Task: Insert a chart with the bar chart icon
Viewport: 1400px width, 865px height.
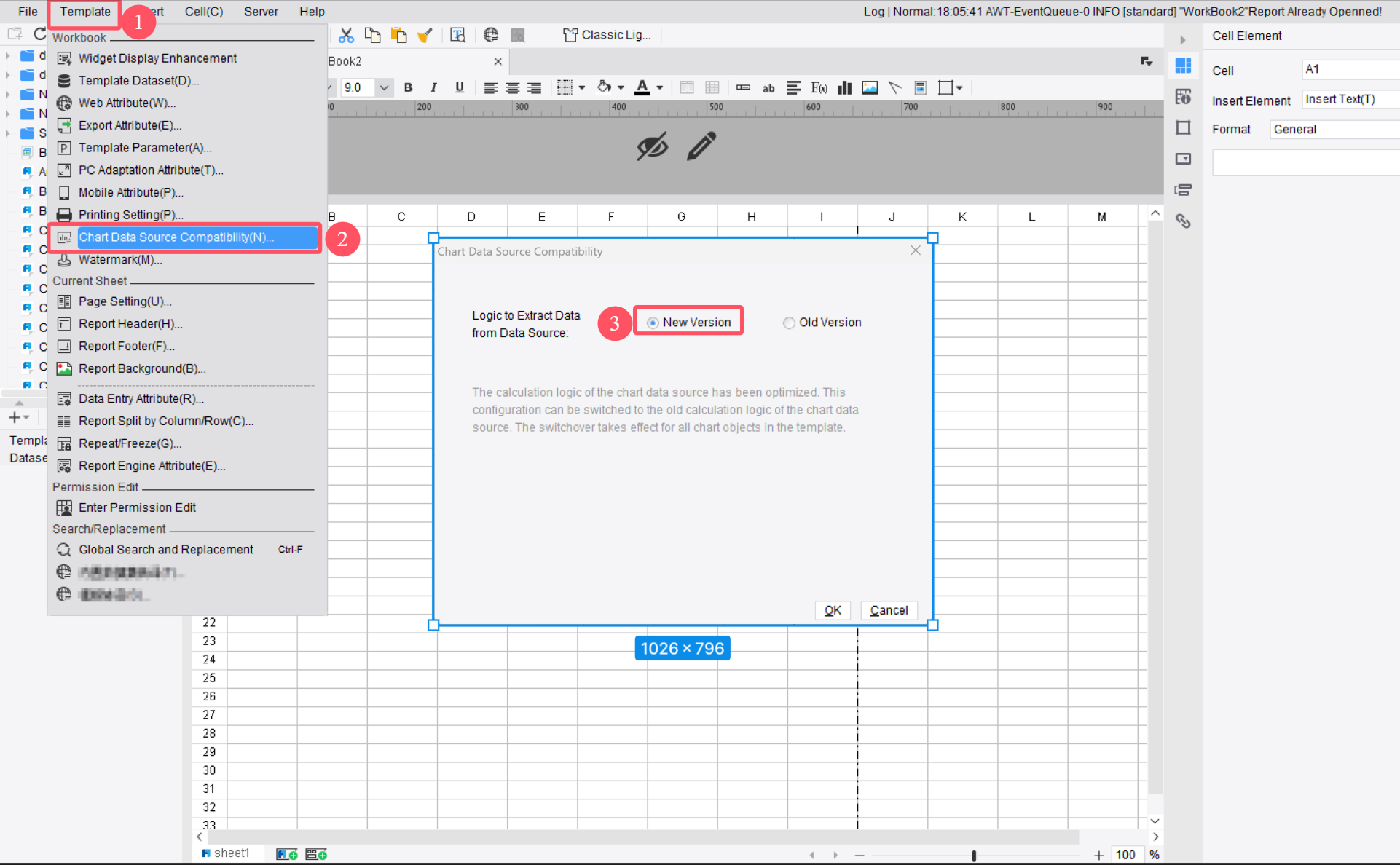Action: (x=845, y=88)
